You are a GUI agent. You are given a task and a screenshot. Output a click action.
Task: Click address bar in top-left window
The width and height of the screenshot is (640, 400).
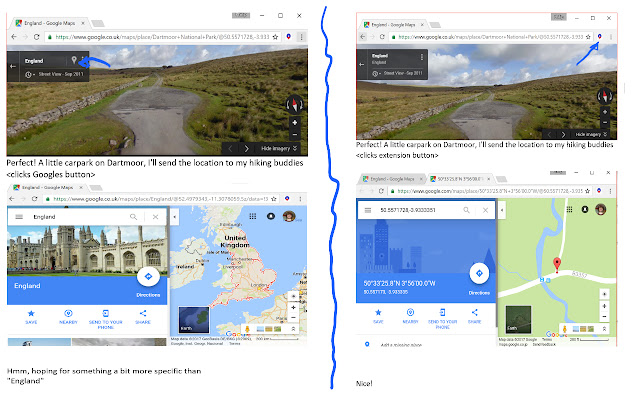point(162,37)
